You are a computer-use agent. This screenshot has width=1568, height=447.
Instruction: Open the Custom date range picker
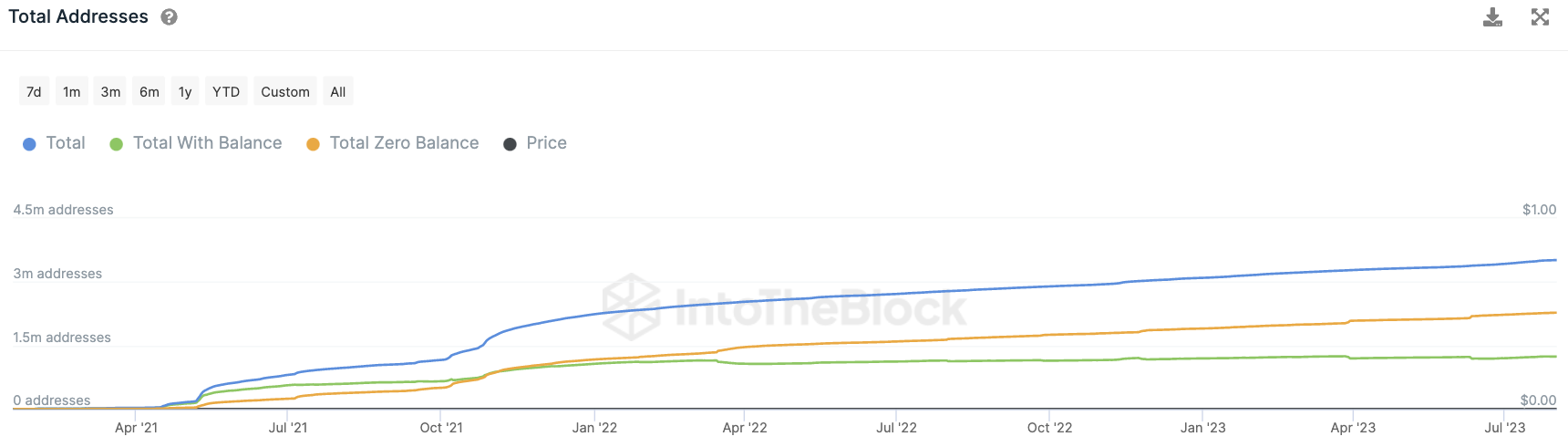(285, 92)
